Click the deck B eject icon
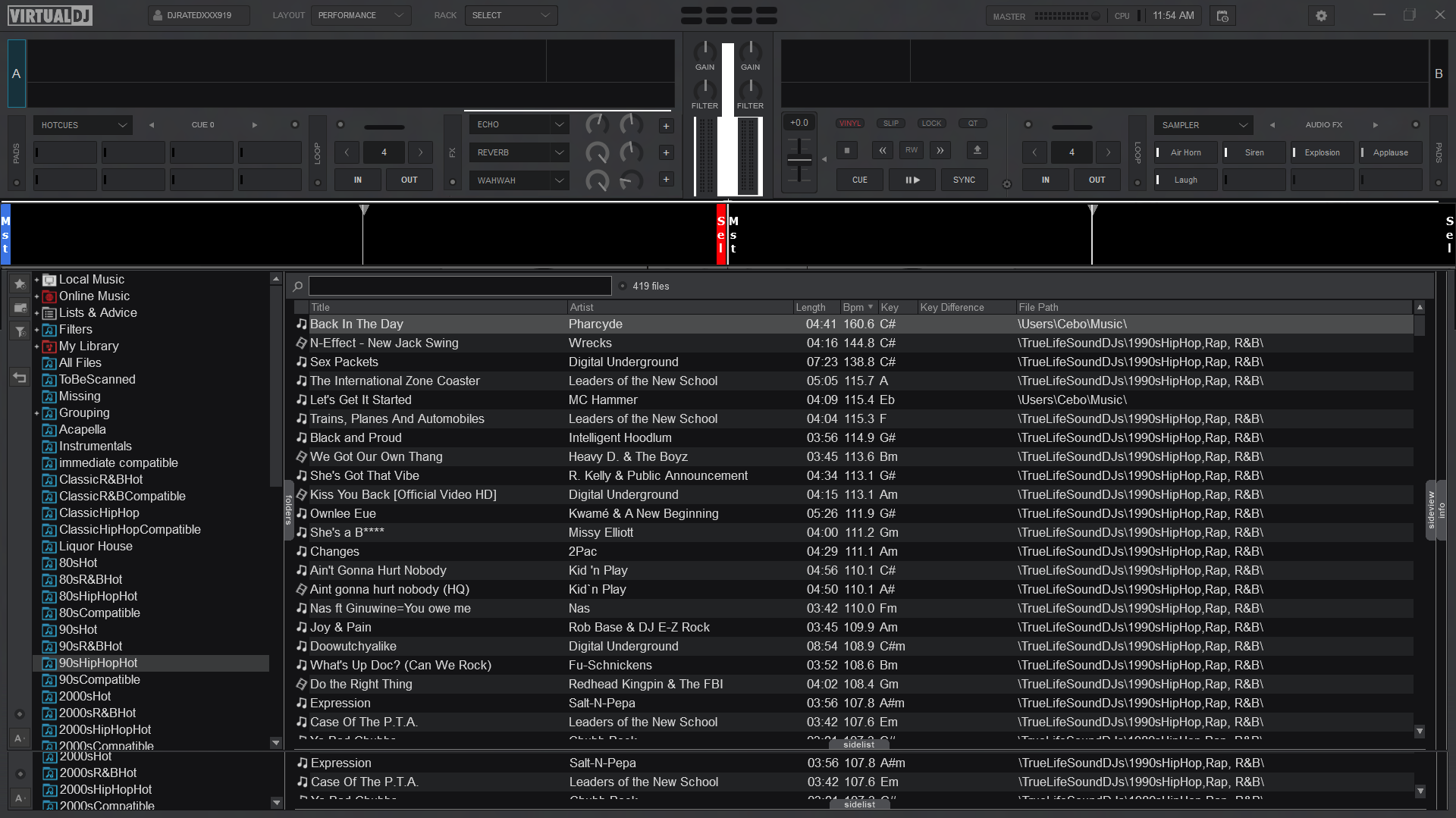This screenshot has height=818, width=1456. coord(977,150)
